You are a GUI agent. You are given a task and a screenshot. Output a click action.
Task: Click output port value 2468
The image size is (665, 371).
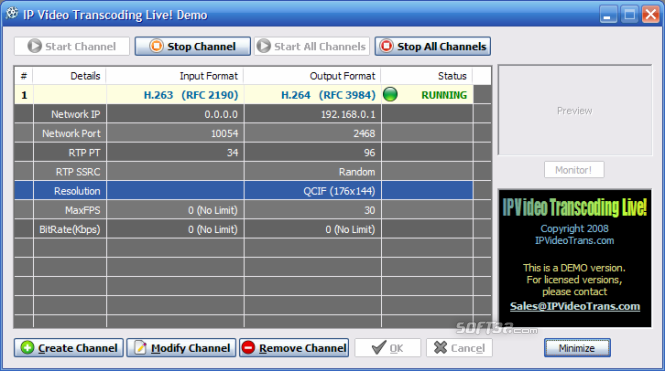click(364, 134)
